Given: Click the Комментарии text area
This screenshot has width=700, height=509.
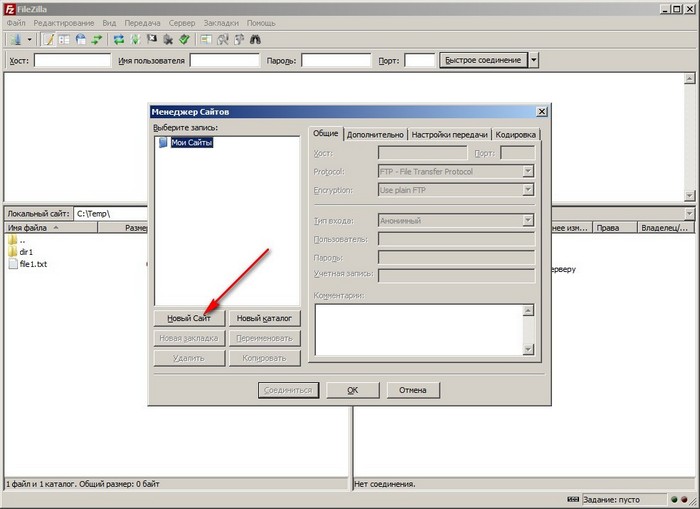Looking at the screenshot, I should (419, 330).
